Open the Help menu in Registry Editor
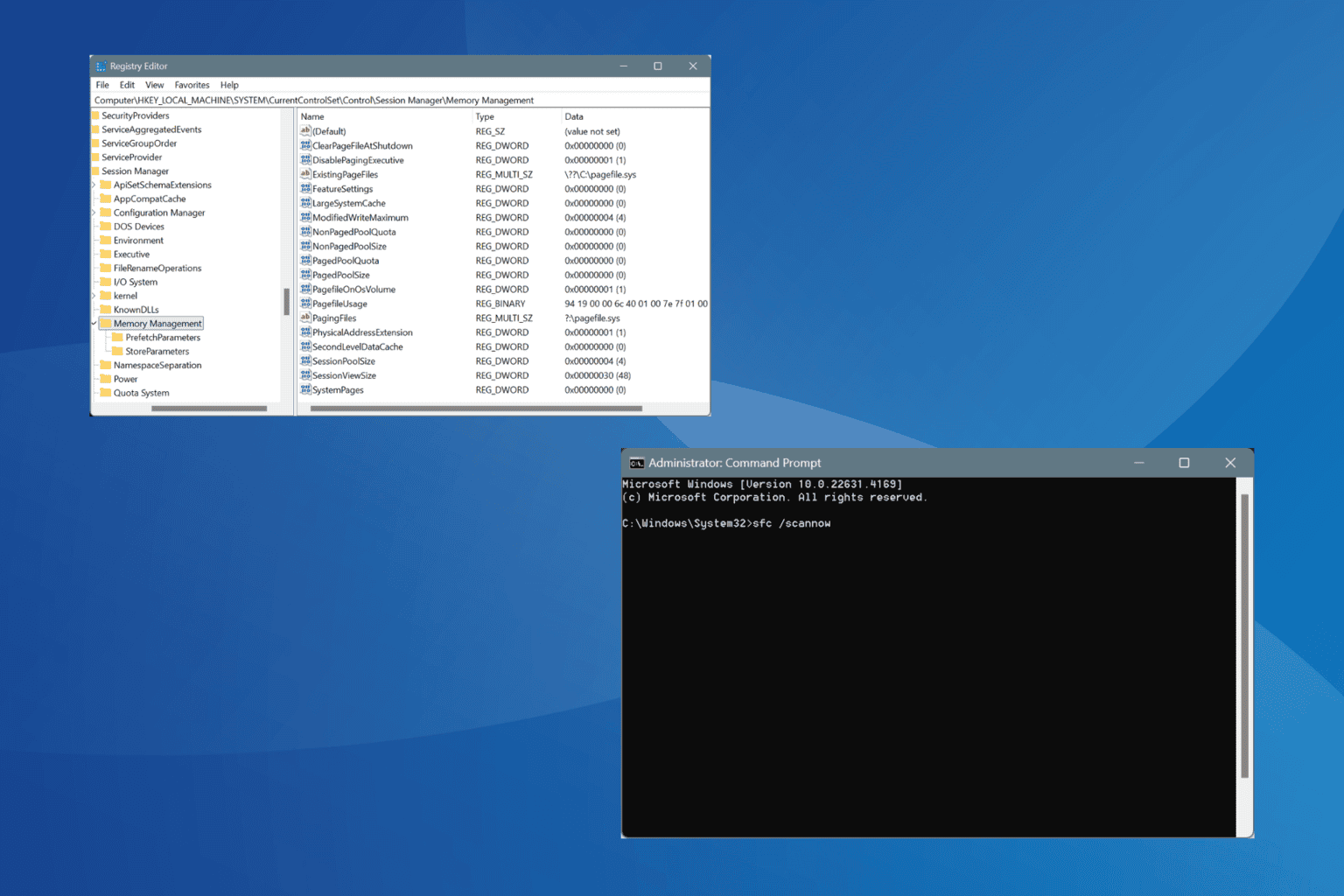The width and height of the screenshot is (1344, 896). (x=229, y=85)
